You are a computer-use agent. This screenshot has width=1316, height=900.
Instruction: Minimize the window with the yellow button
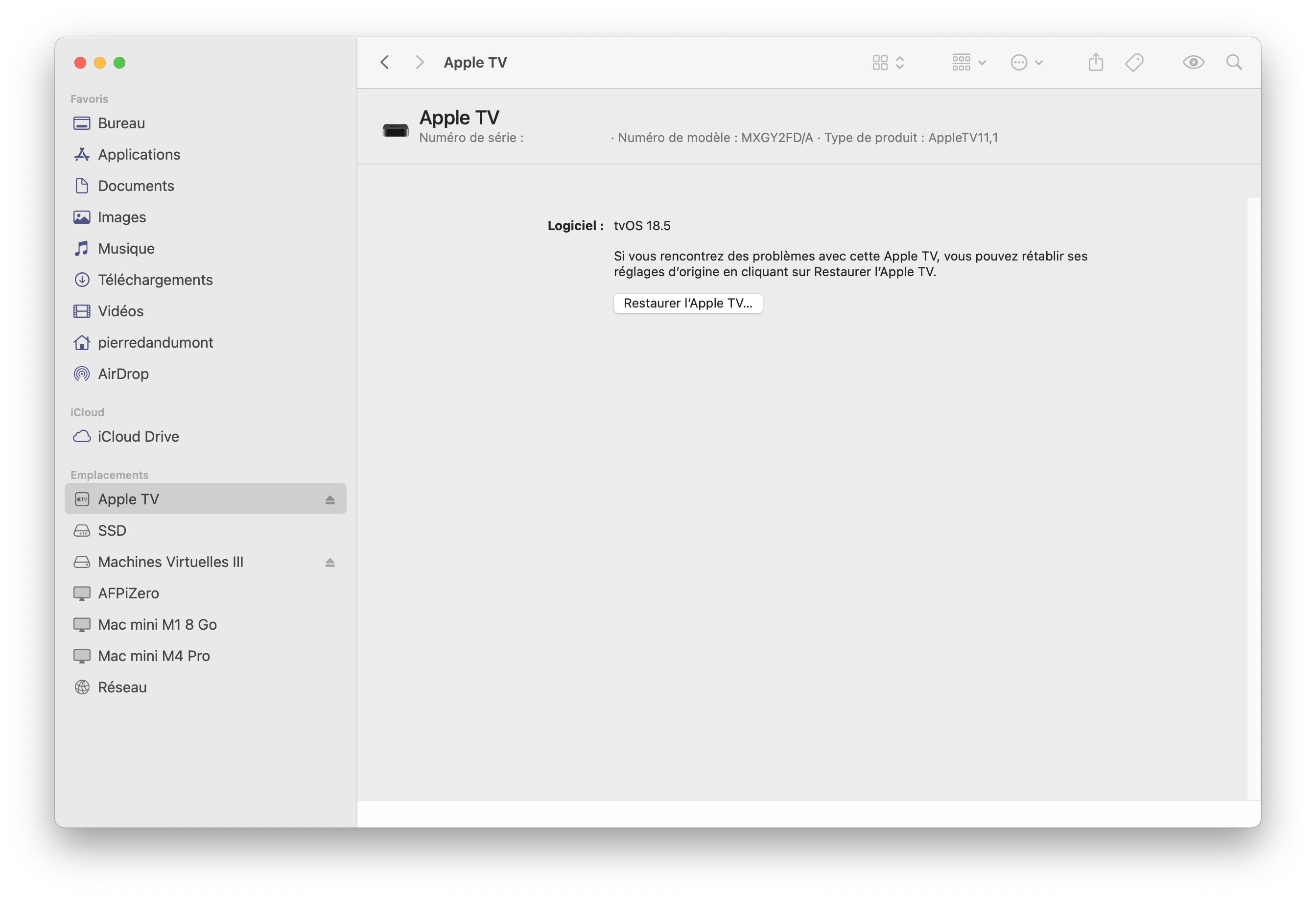(100, 62)
